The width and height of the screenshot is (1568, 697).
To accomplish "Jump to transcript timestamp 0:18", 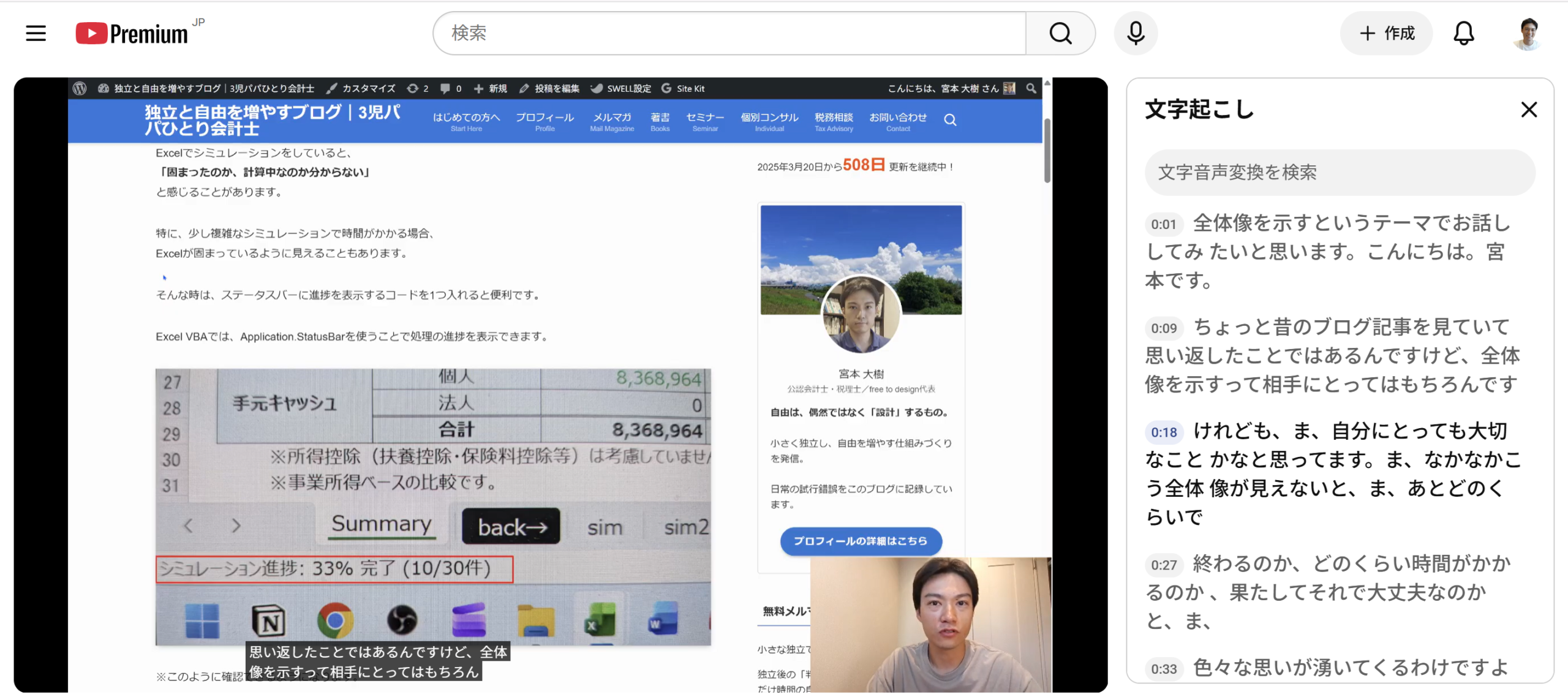I will pyautogui.click(x=1163, y=432).
